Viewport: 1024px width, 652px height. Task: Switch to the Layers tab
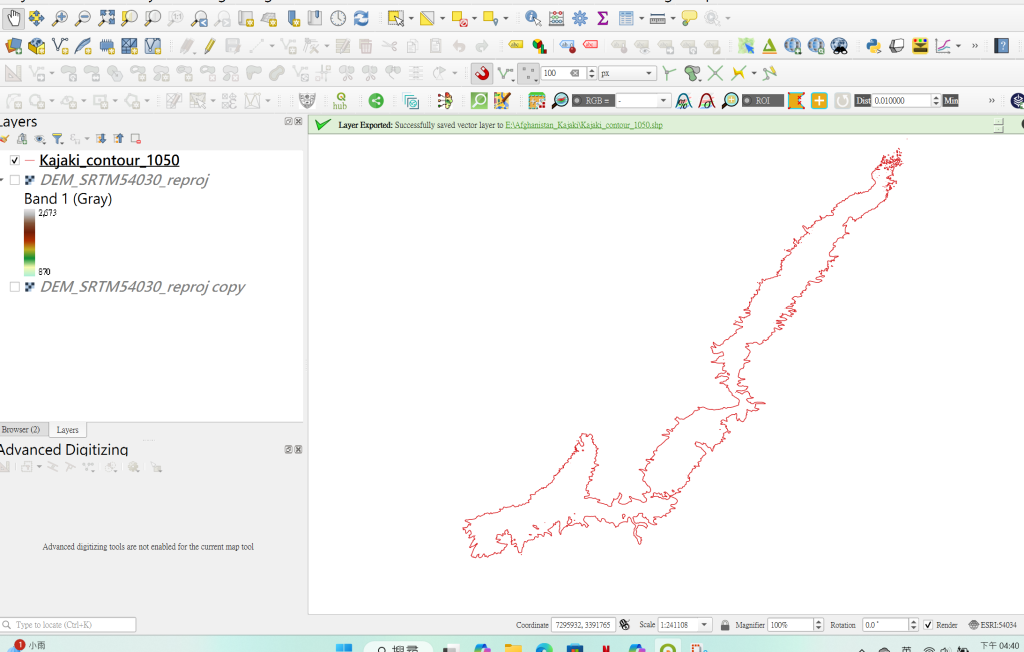(67, 429)
